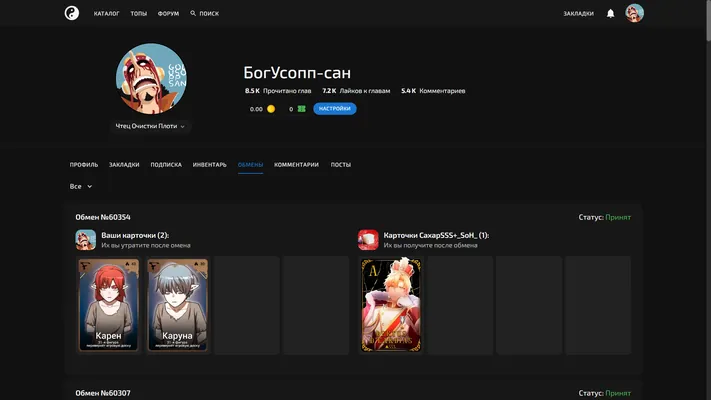Image resolution: width=711 pixels, height=400 pixels.
Task: Open the user avatar menu in header
Action: 634,13
